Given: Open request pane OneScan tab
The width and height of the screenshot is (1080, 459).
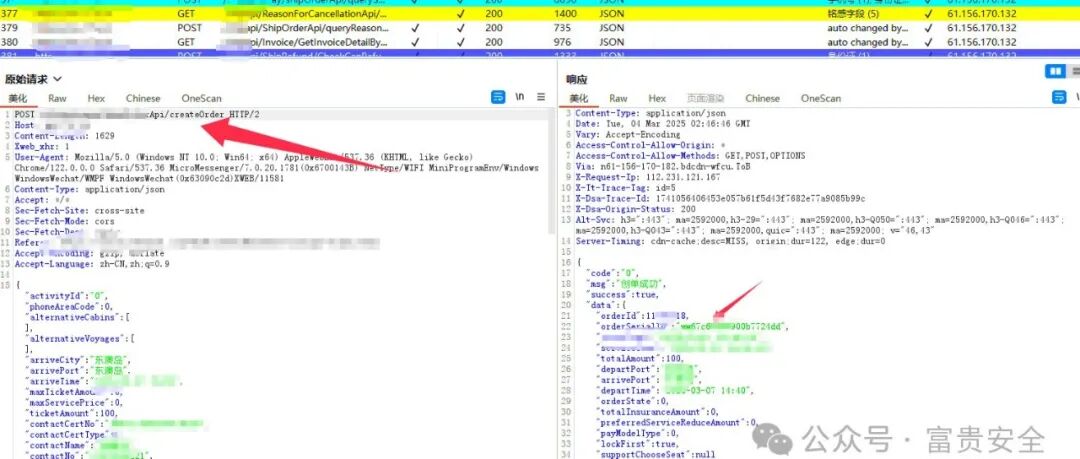Looking at the screenshot, I should (x=201, y=98).
